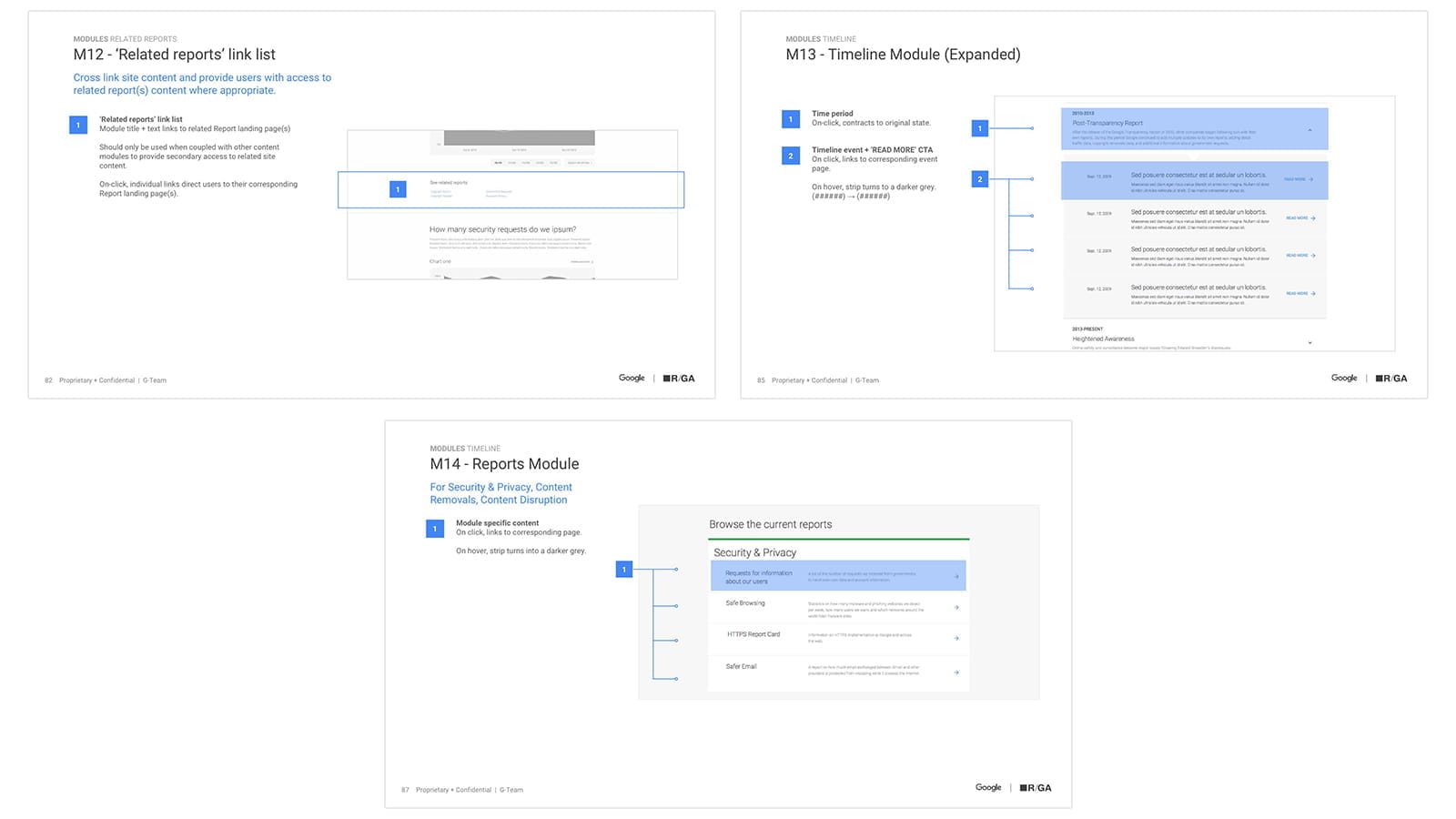Click the arrow icon in Safe Browsing row
Viewport: 1456px width, 819px height.
pyautogui.click(x=956, y=608)
